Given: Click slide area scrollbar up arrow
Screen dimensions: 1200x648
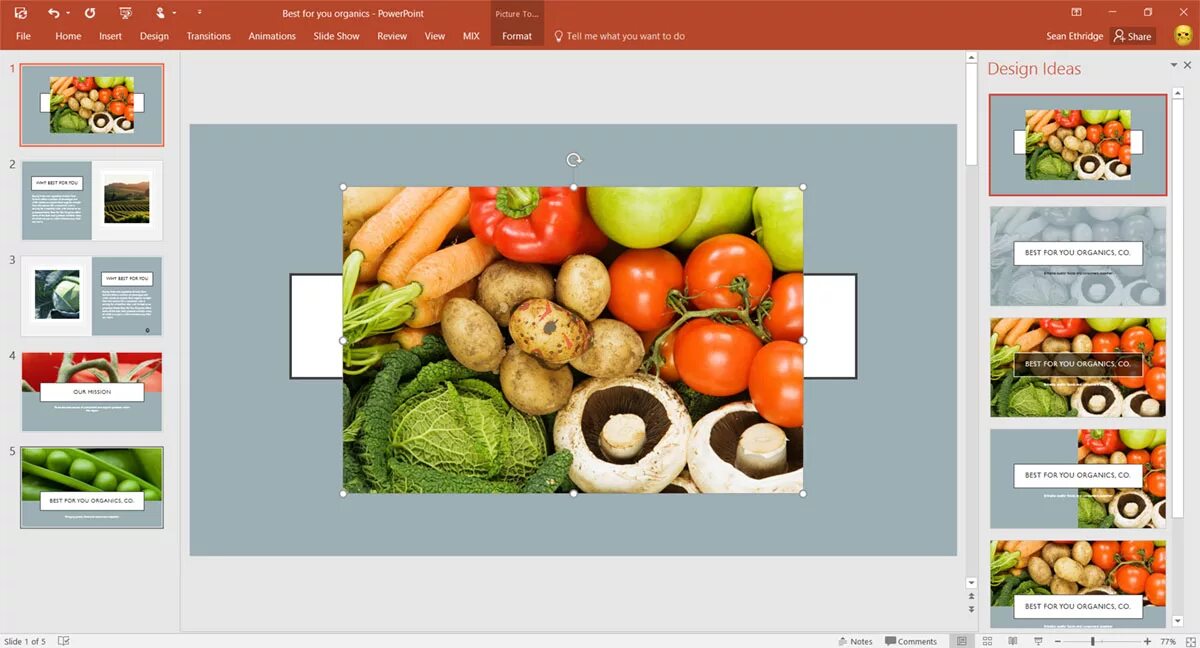Looking at the screenshot, I should coord(971,58).
